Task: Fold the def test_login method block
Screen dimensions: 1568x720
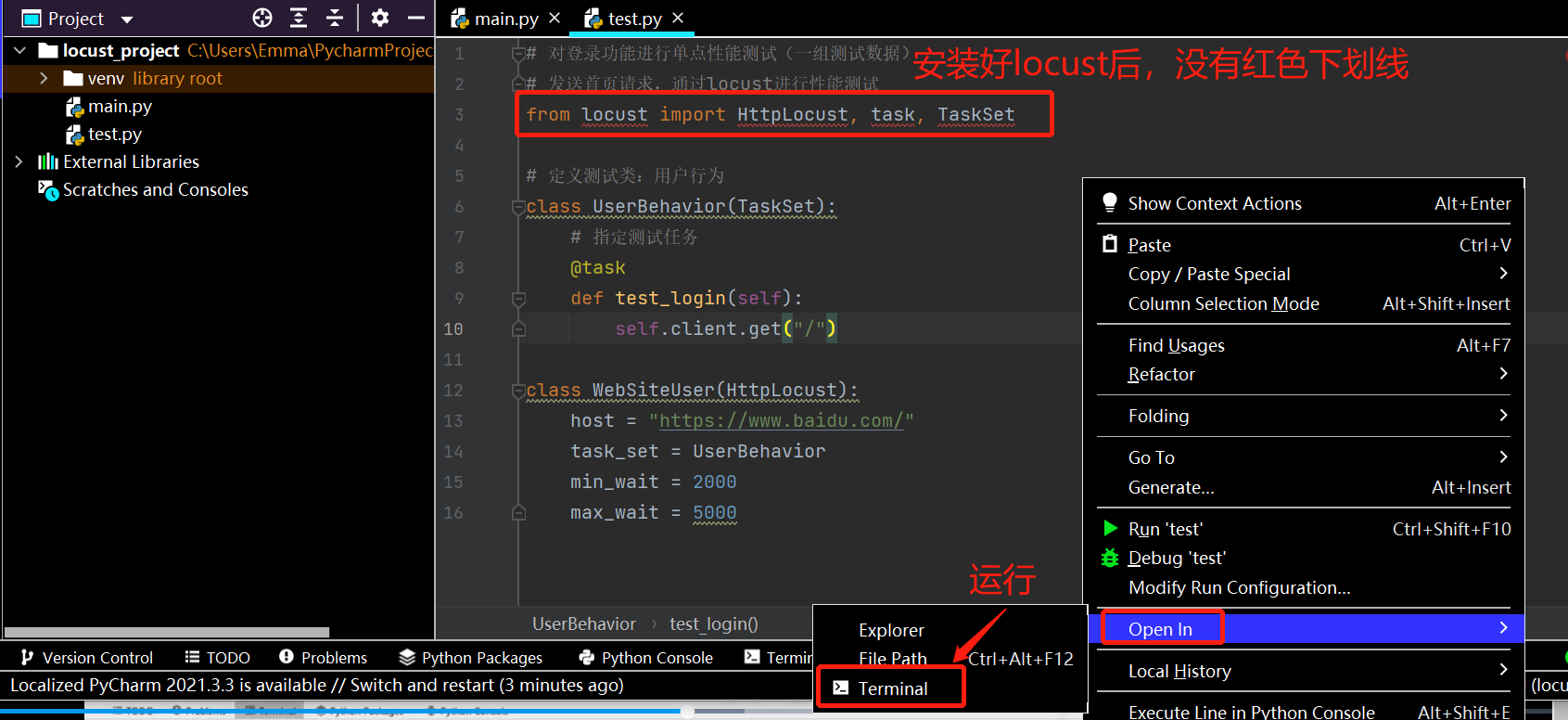Action: (519, 299)
